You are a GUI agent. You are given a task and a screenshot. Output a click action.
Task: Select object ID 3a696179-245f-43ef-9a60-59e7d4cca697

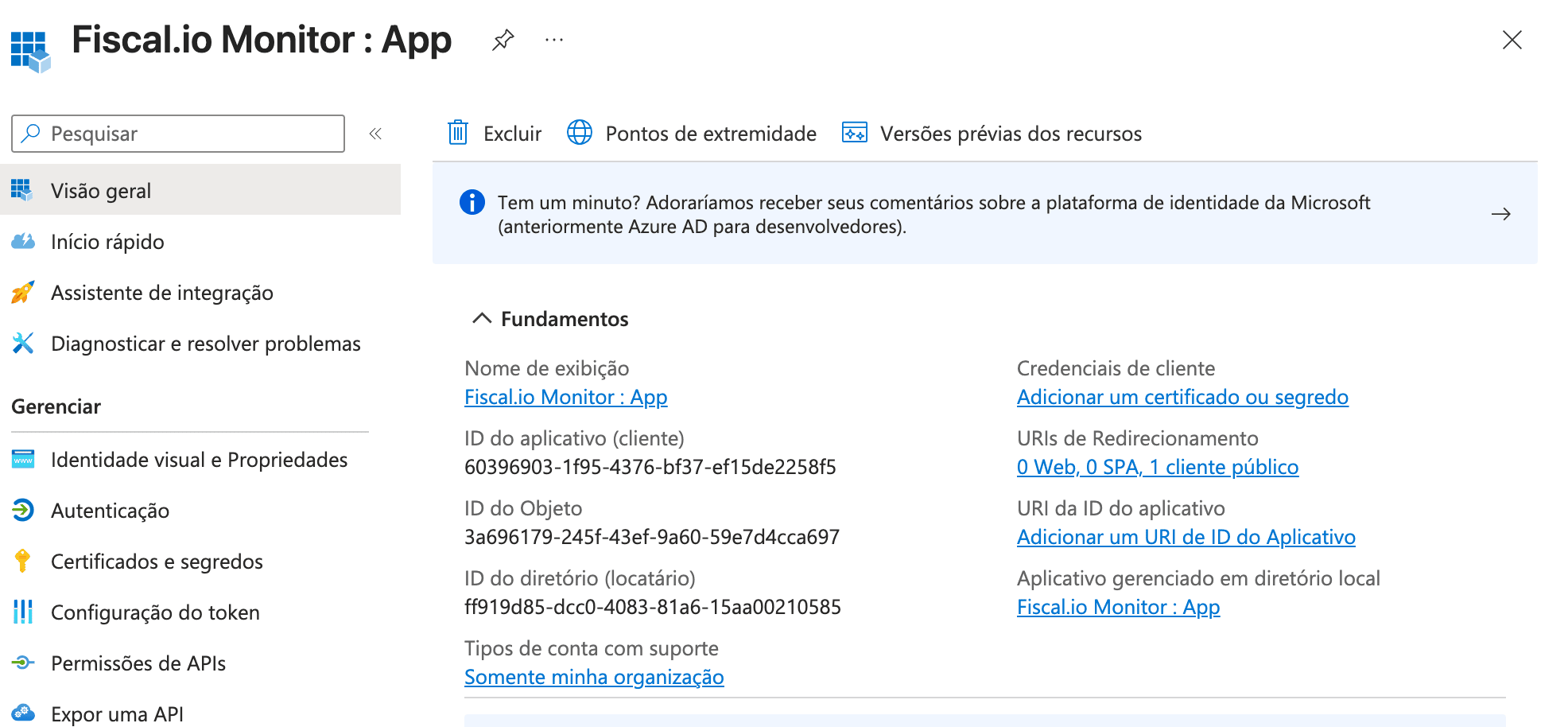652,537
